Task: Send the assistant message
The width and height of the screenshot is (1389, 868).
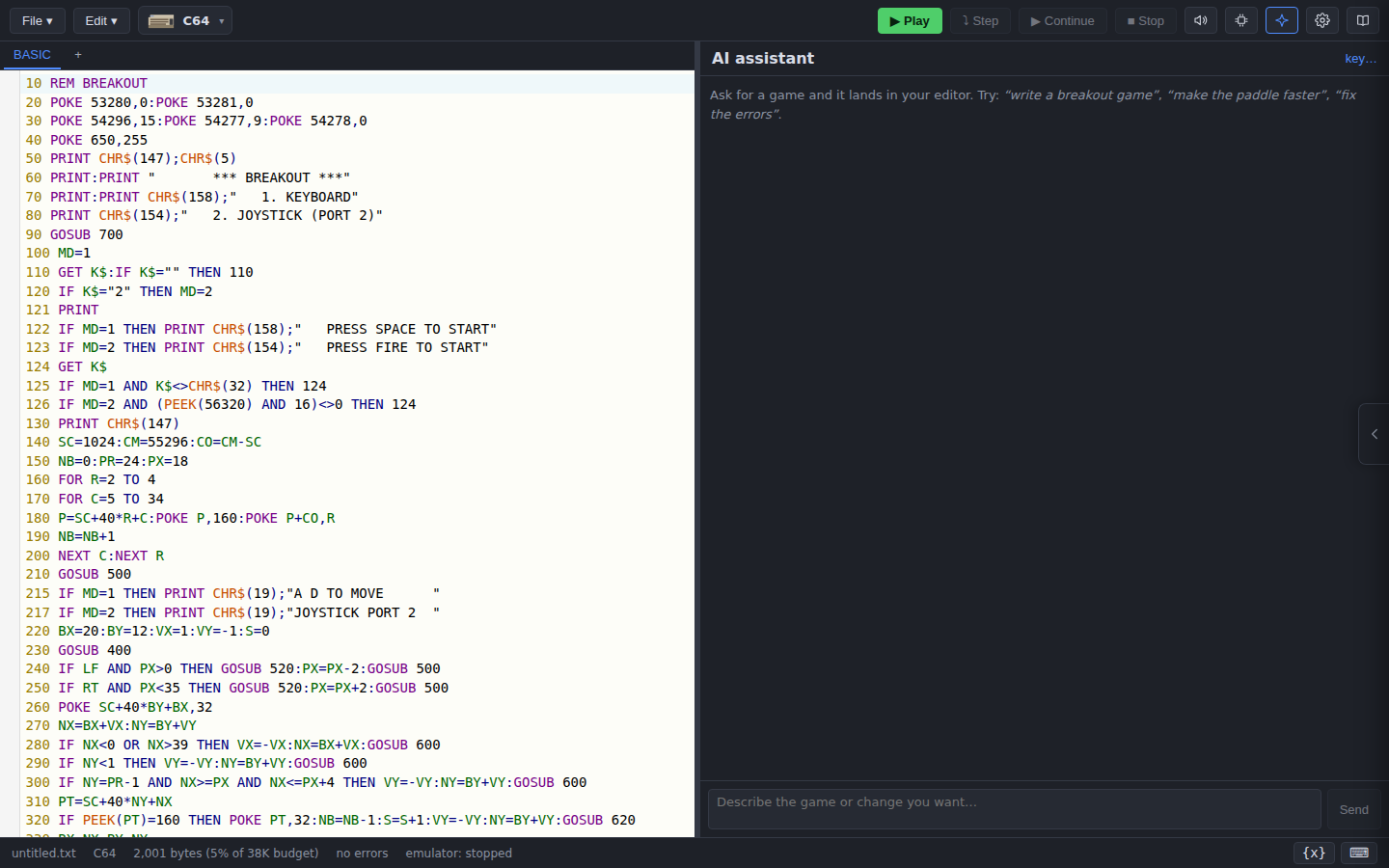Action: click(1353, 809)
